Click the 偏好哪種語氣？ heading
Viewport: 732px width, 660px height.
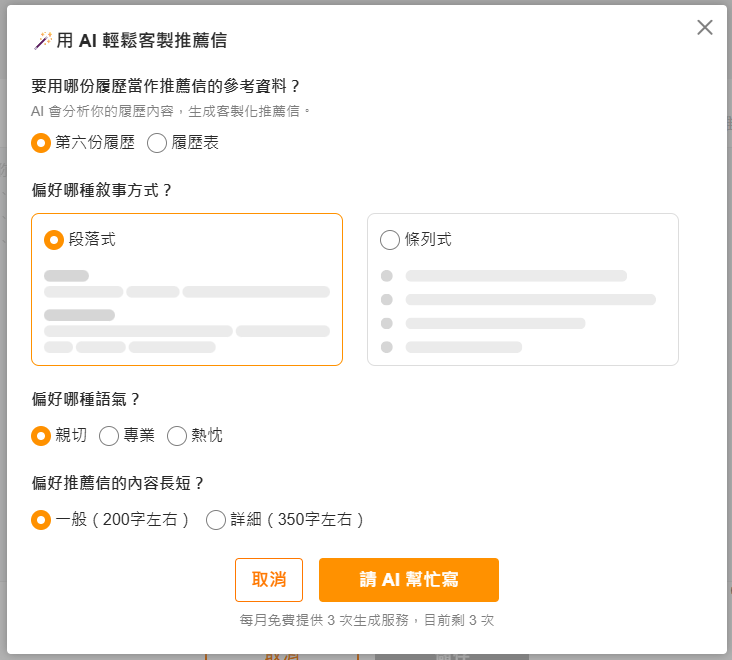coord(87,399)
